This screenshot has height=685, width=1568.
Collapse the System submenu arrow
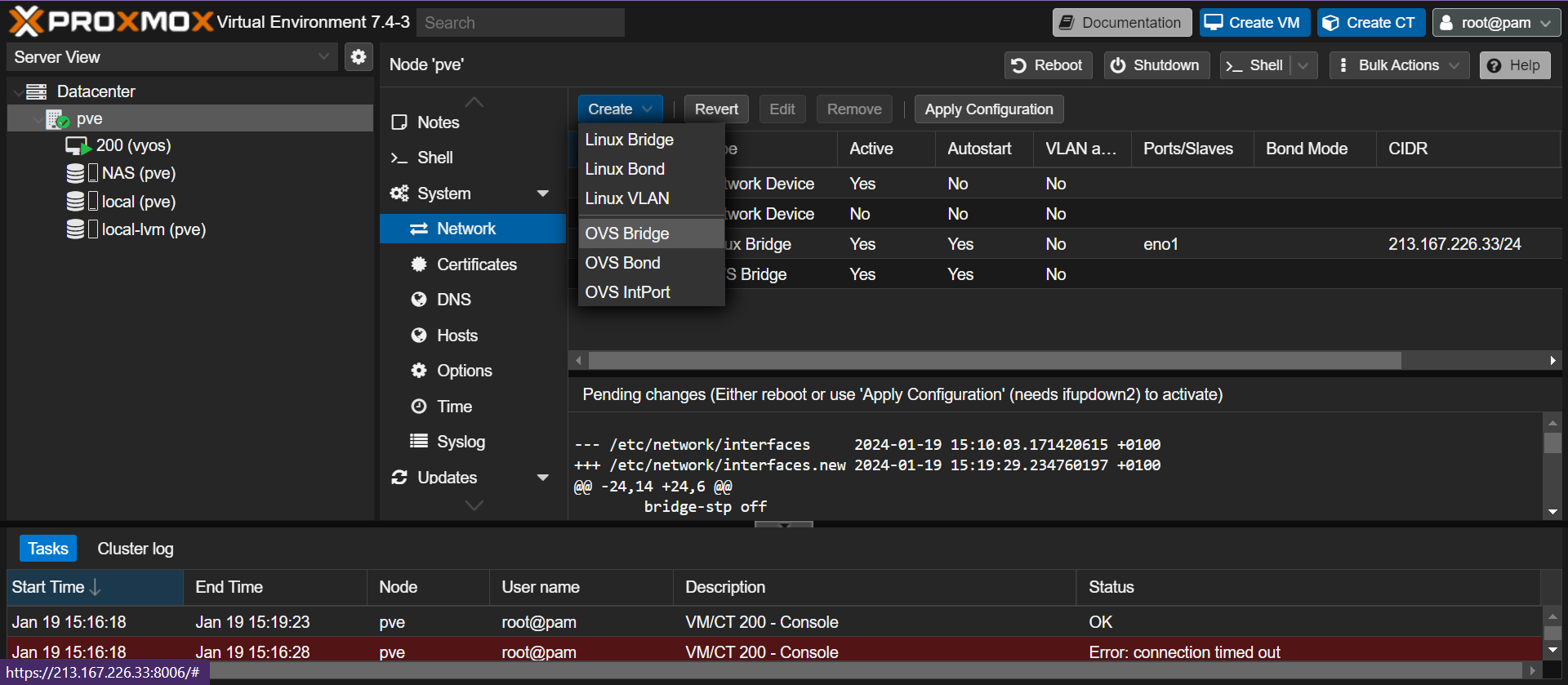(x=543, y=193)
